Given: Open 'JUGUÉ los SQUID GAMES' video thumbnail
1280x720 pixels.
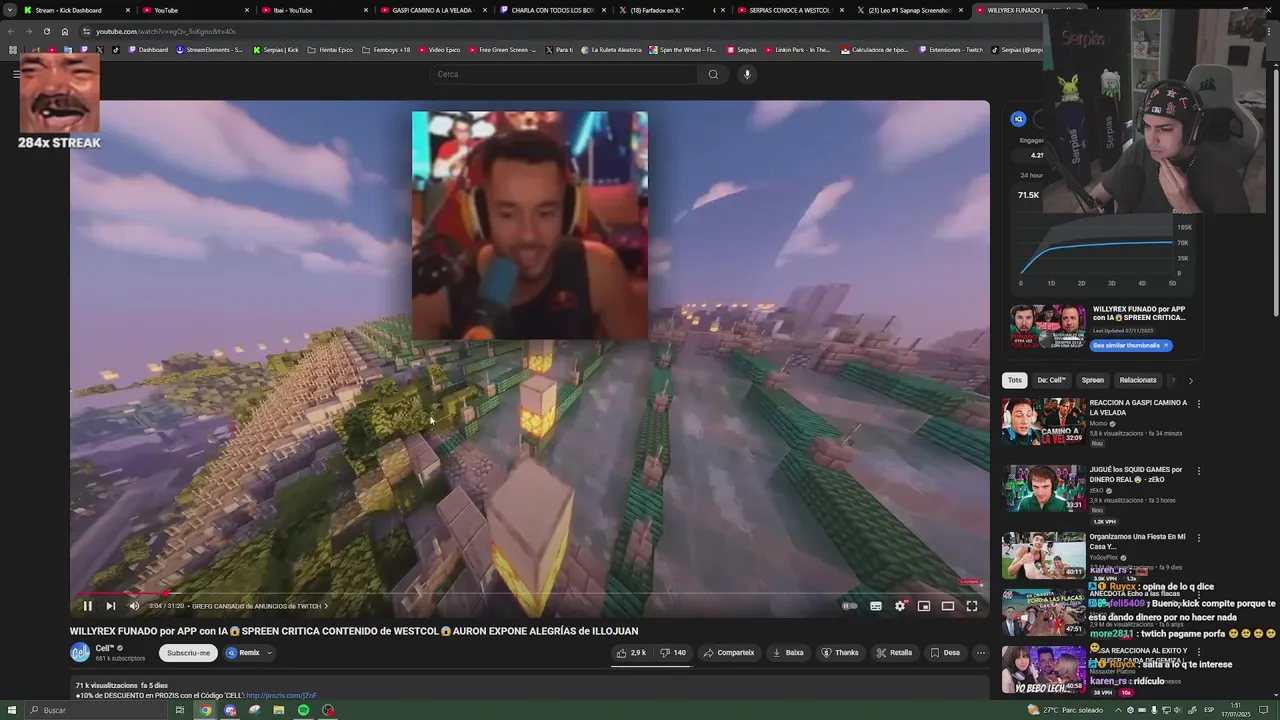Looking at the screenshot, I should tap(1044, 488).
